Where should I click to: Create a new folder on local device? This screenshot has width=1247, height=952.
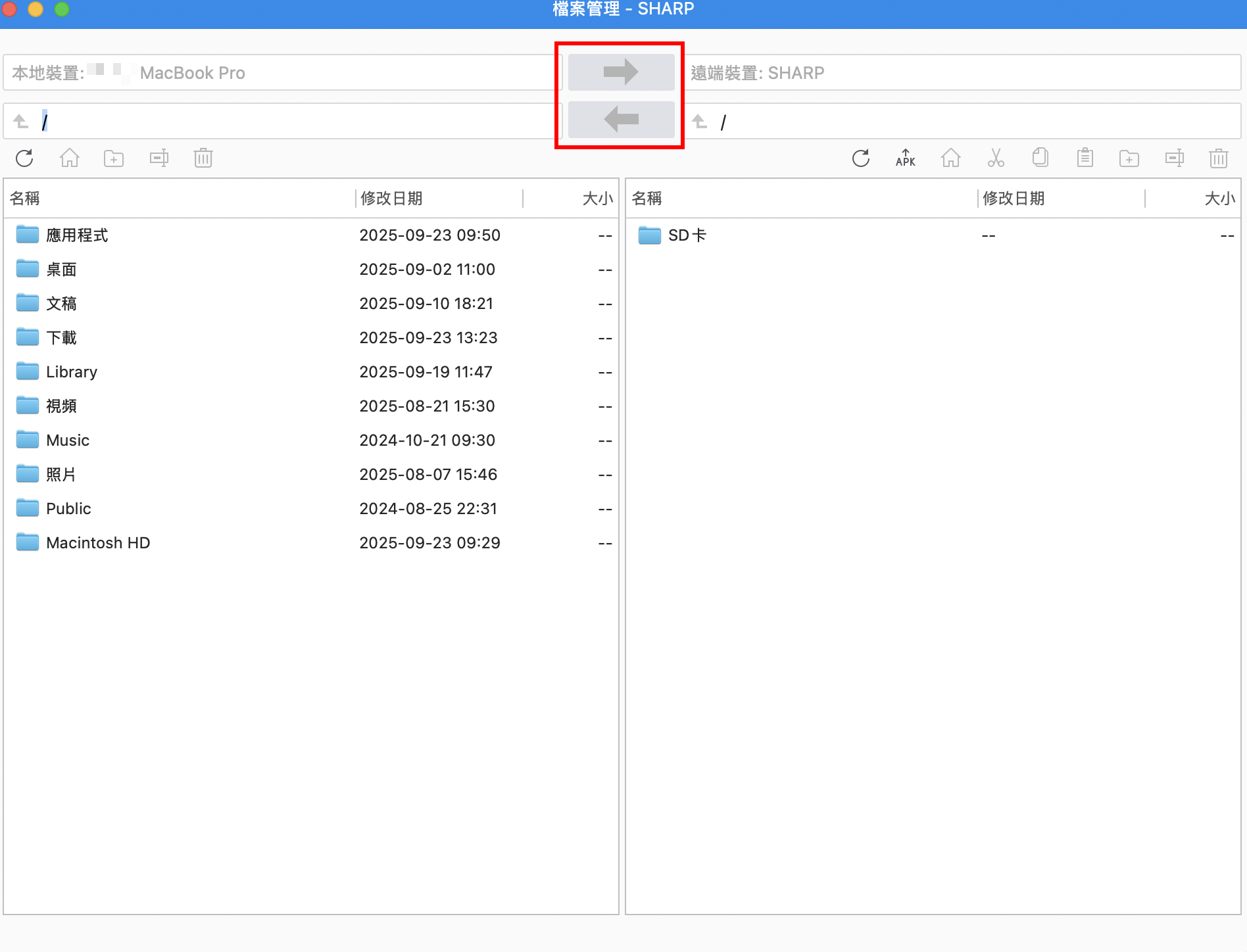pos(114,158)
